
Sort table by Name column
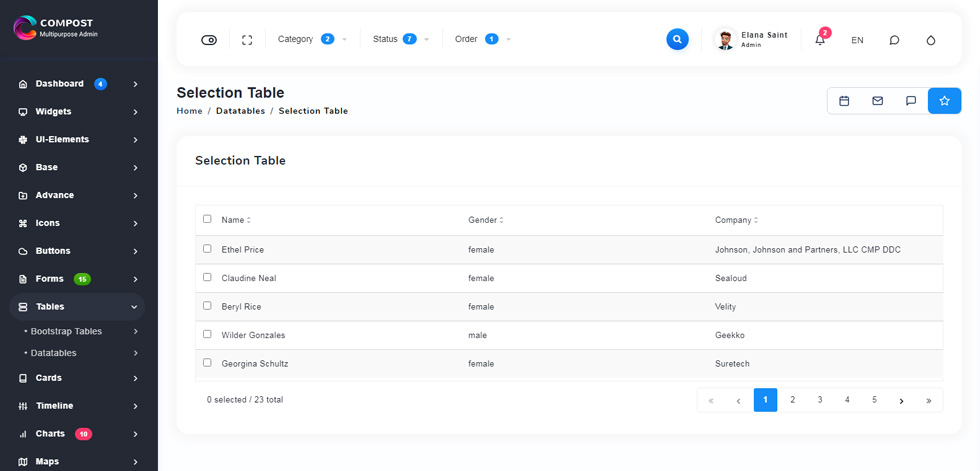[x=236, y=220]
